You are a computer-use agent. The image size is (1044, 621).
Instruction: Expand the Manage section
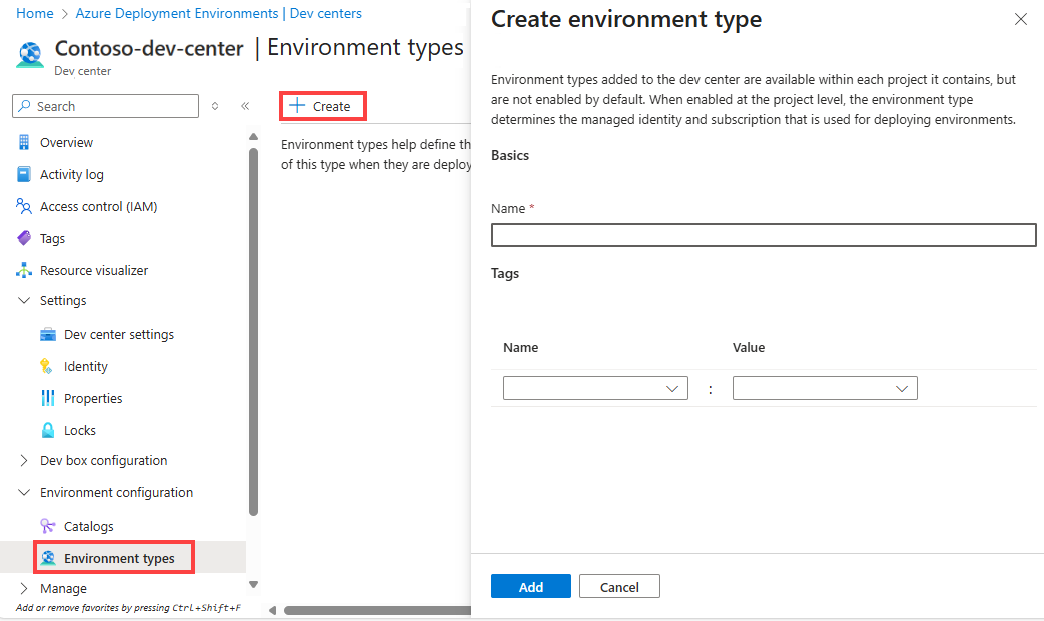click(x=24, y=588)
